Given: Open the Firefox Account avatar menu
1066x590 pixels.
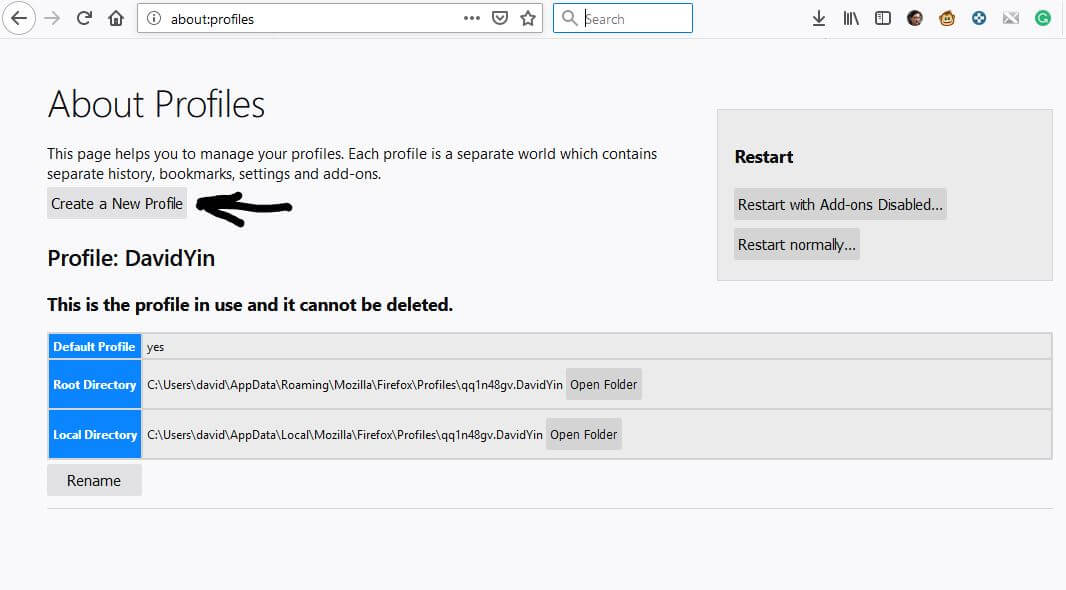Looking at the screenshot, I should tap(914, 17).
